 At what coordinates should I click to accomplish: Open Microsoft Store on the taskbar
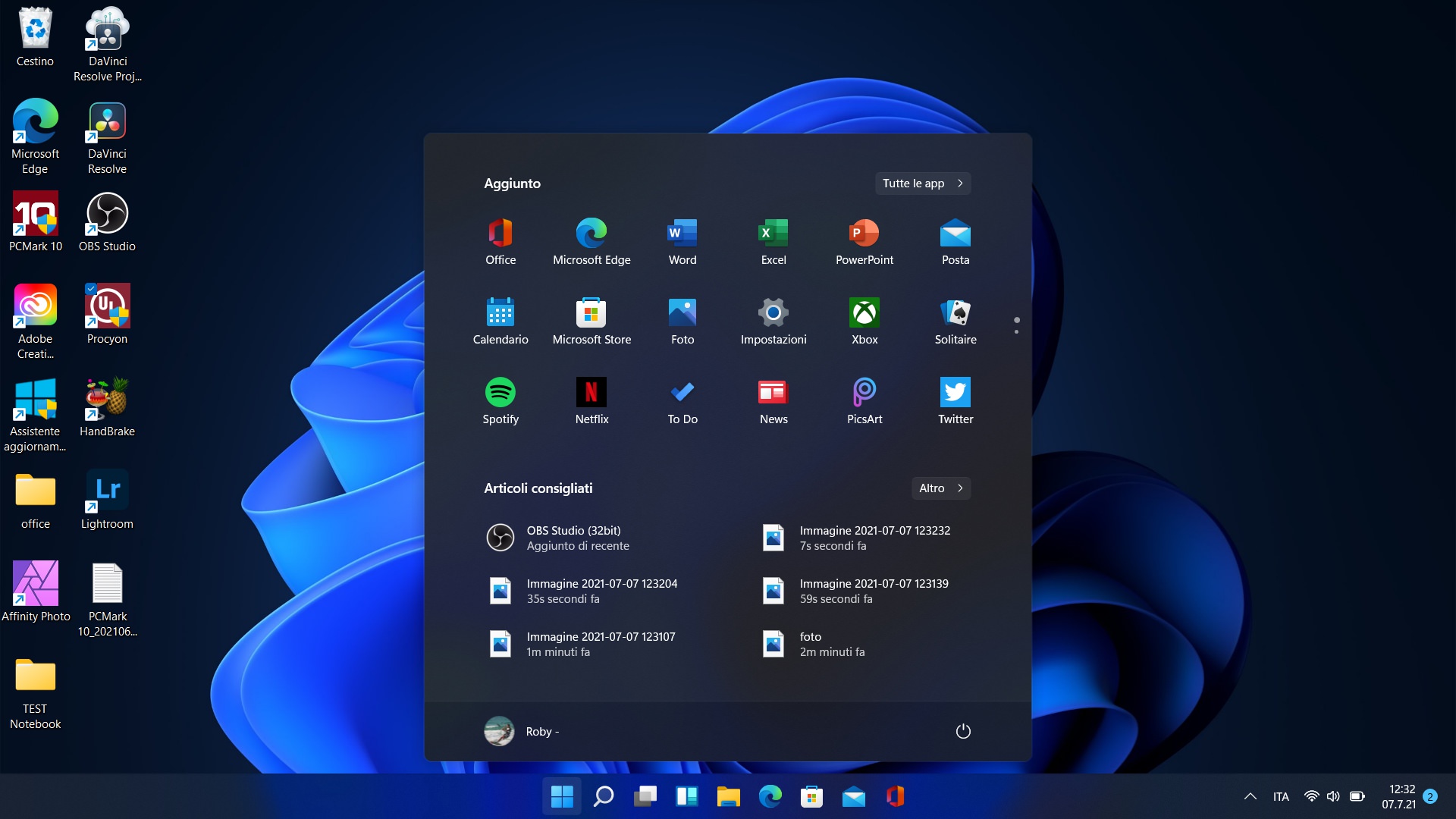click(x=812, y=796)
